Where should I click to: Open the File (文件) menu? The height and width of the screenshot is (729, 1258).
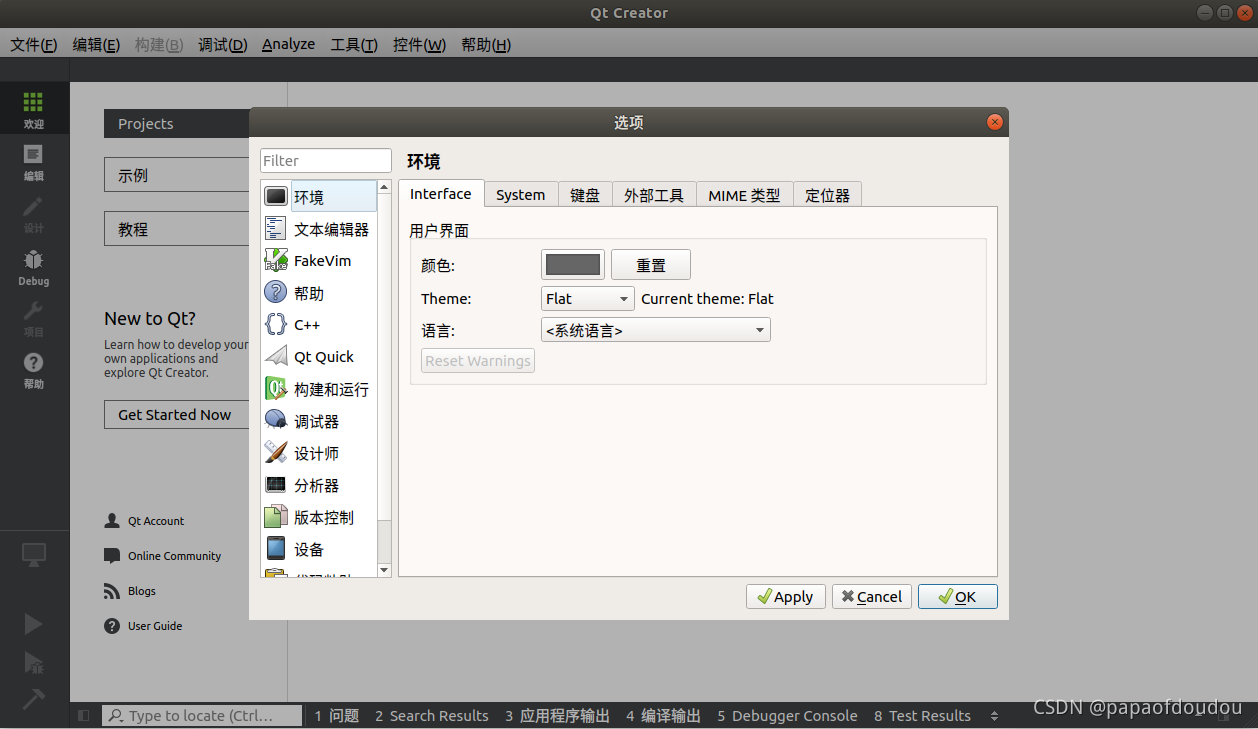tap(34, 45)
